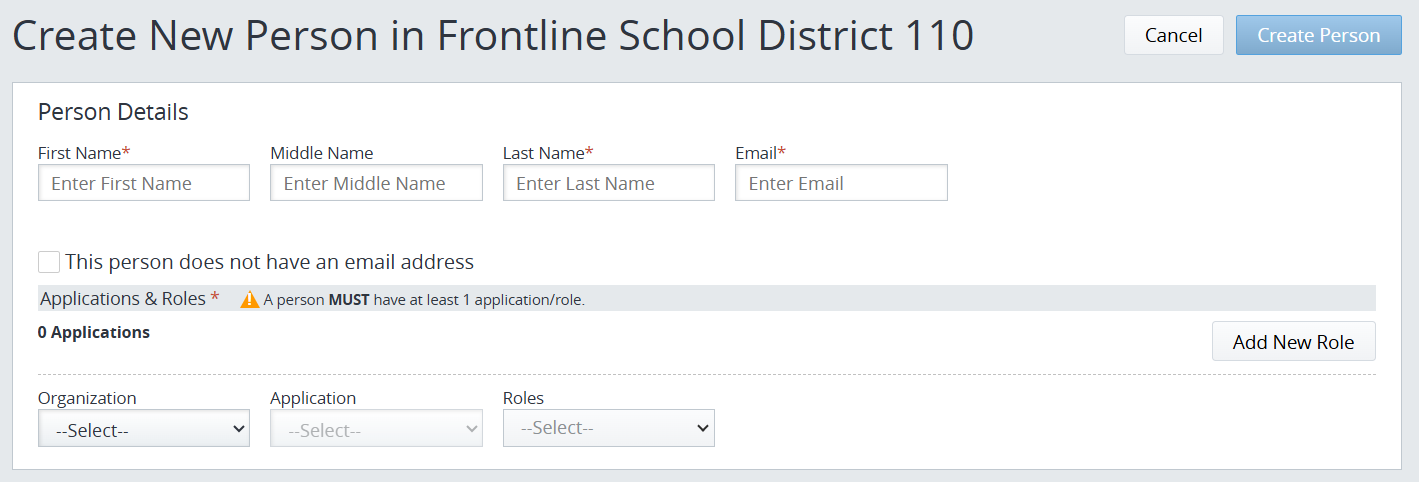The image size is (1419, 482).
Task: Focus the Enter Middle Name field
Action: [x=376, y=183]
